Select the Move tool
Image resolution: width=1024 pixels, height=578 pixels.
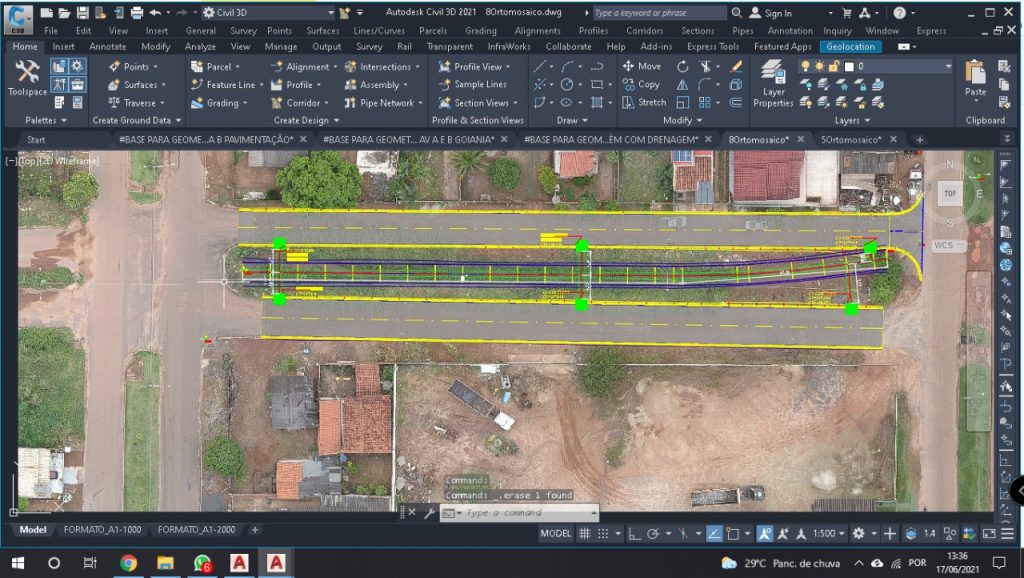tap(641, 66)
